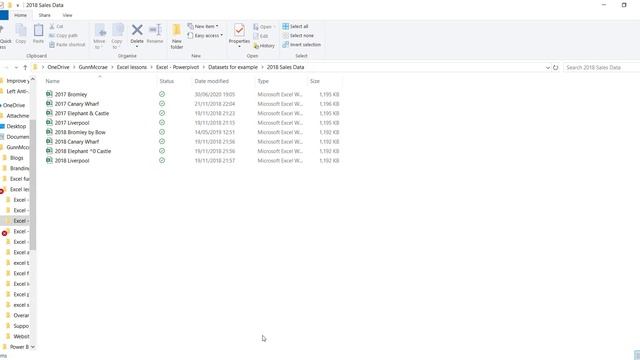Click the Overar folder in the sidebar
The image size is (640, 360).
(x=21, y=316)
